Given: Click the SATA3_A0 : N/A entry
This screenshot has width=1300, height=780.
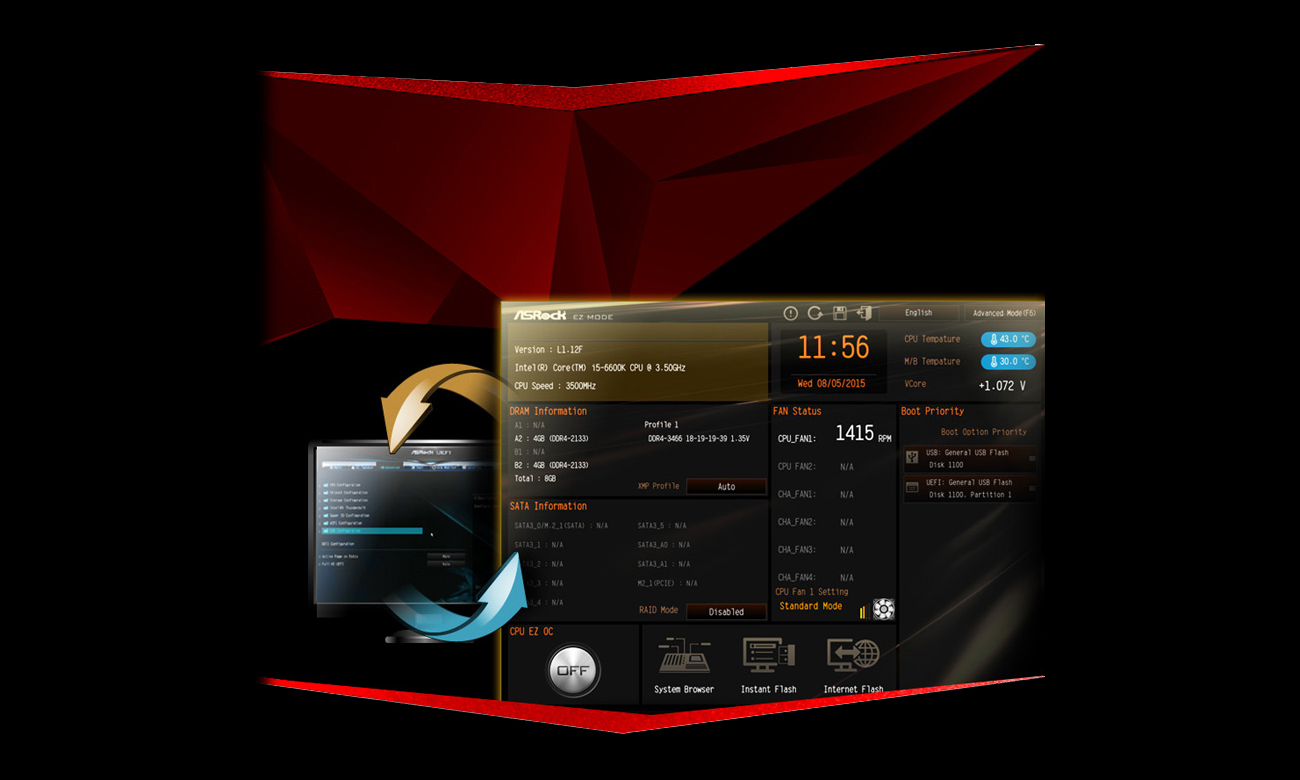Looking at the screenshot, I should pos(664,545).
